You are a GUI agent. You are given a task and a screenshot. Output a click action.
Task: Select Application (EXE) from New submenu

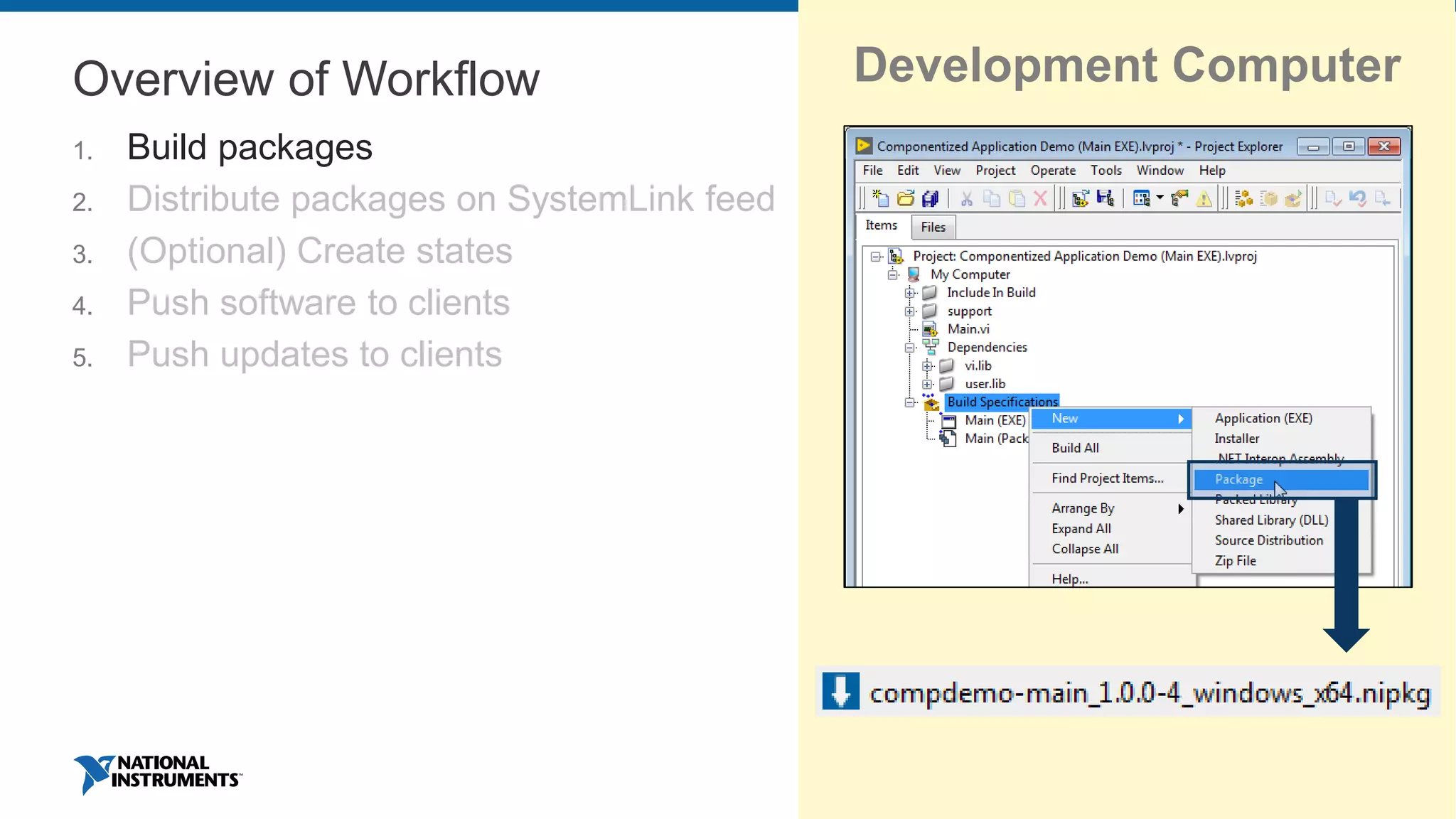[1281, 419]
